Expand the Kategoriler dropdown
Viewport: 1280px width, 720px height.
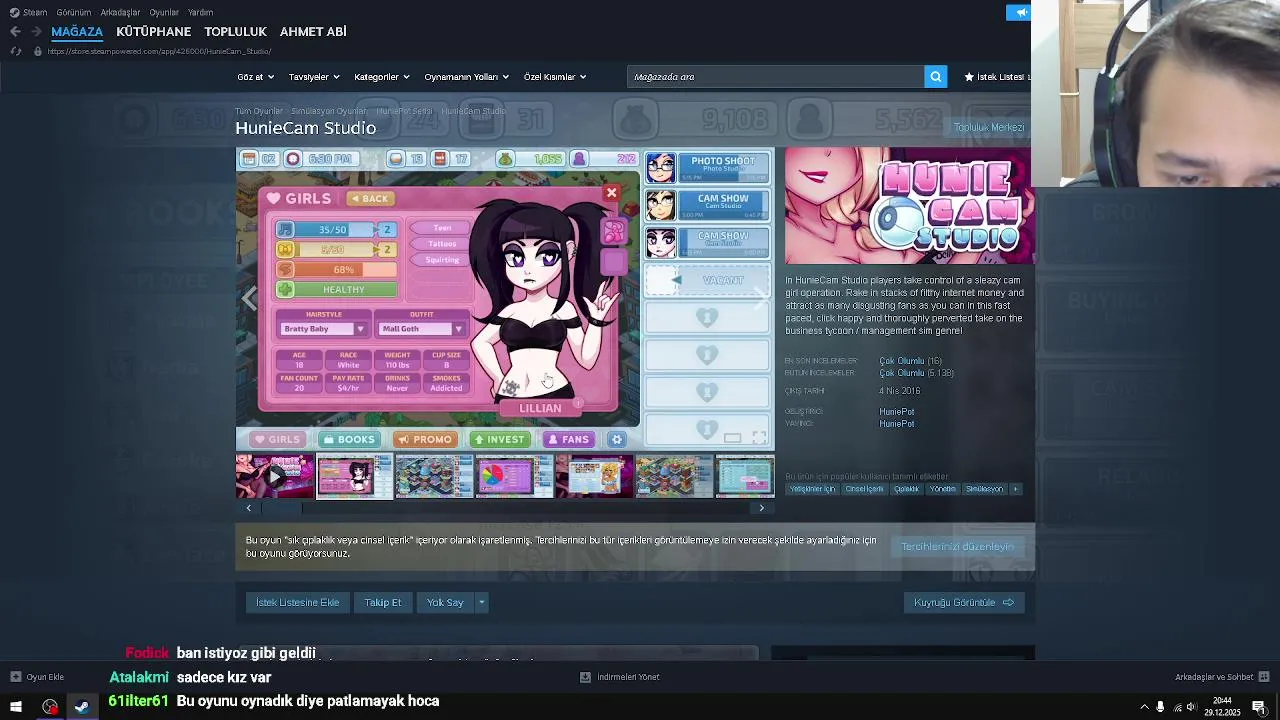pos(382,77)
